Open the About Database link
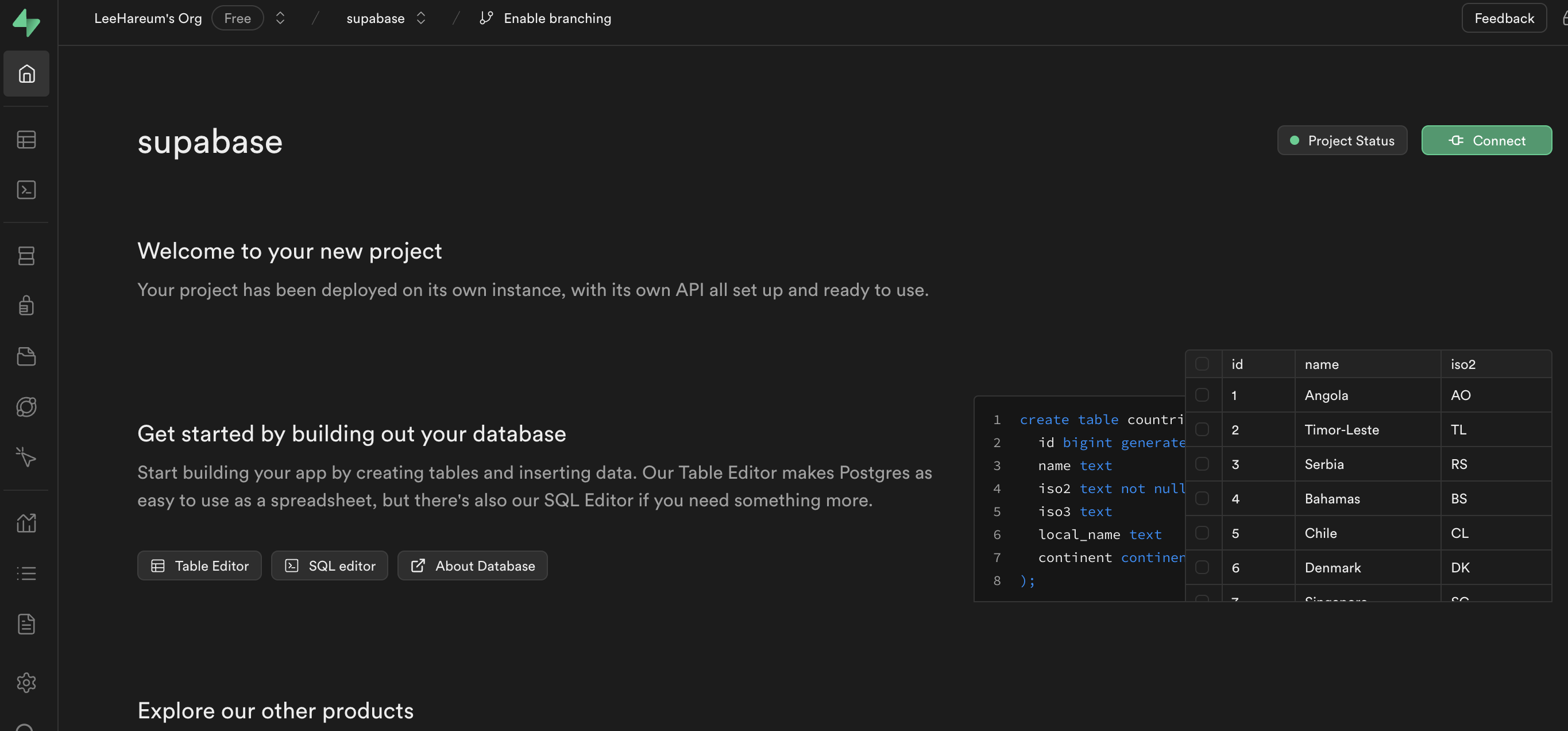This screenshot has height=731, width=1568. 472,566
